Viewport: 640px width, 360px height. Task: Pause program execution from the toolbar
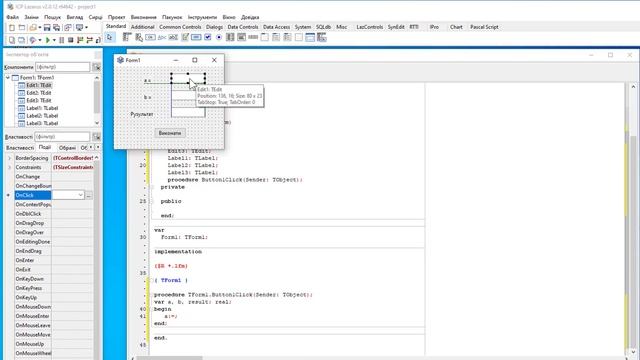tap(62, 40)
